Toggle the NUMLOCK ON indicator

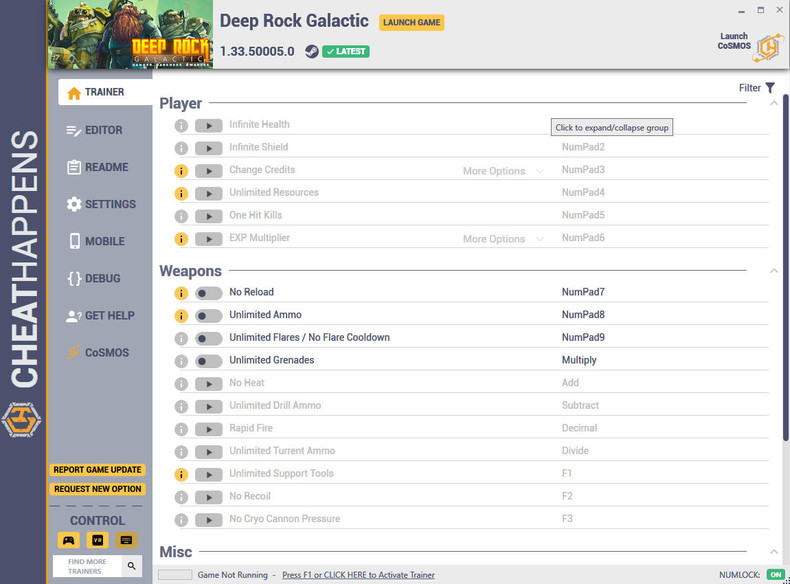coord(775,574)
